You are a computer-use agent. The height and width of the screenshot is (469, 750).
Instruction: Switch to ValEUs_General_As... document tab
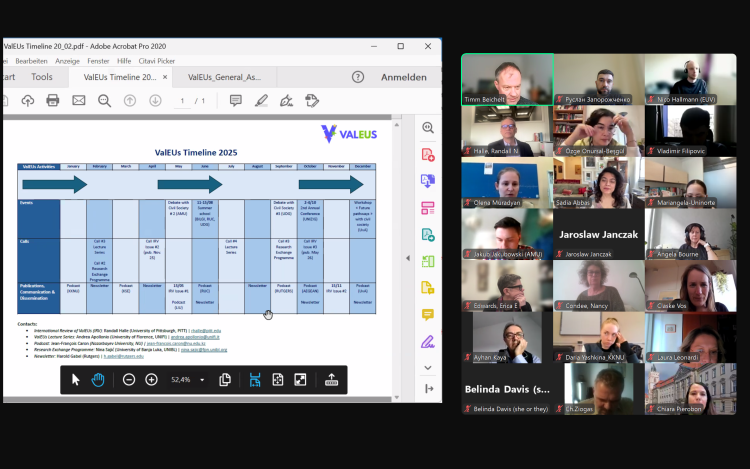tap(225, 77)
